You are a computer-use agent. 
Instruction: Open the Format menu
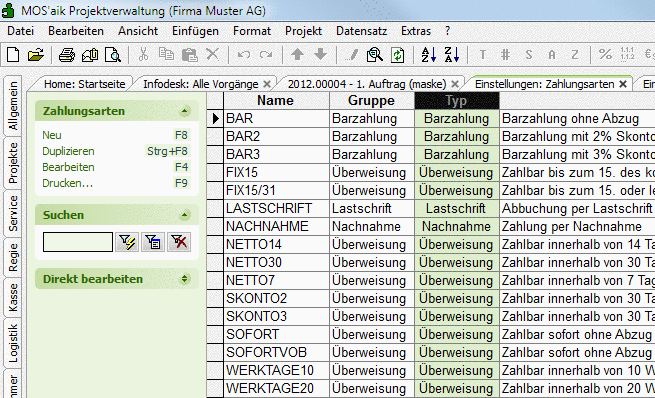pos(252,31)
